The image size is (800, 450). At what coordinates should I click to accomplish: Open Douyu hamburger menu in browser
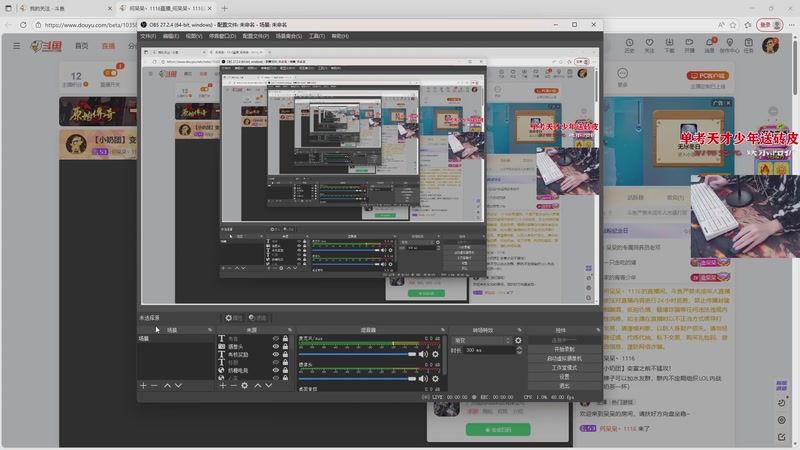point(17,46)
